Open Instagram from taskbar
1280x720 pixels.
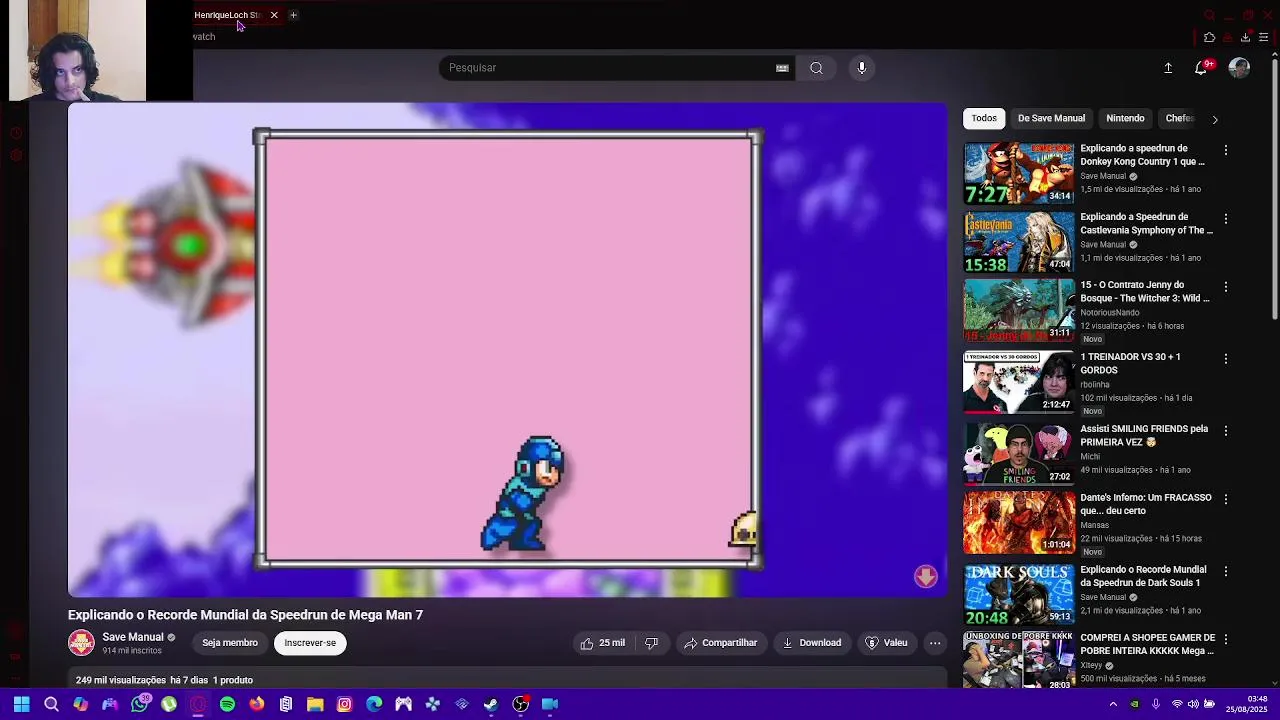pos(344,704)
